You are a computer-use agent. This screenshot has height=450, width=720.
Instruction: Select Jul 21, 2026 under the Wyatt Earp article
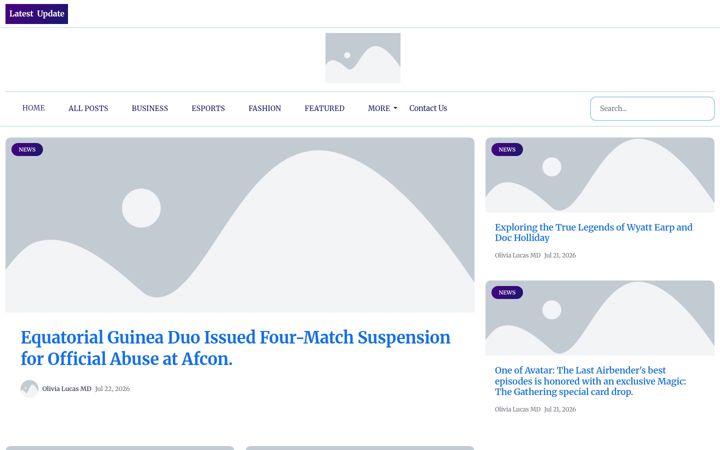pos(560,255)
